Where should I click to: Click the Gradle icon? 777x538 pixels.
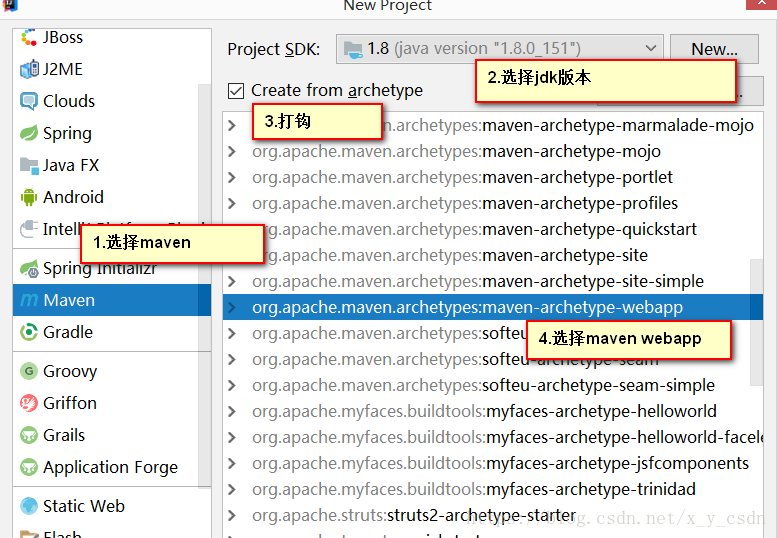coord(29,332)
